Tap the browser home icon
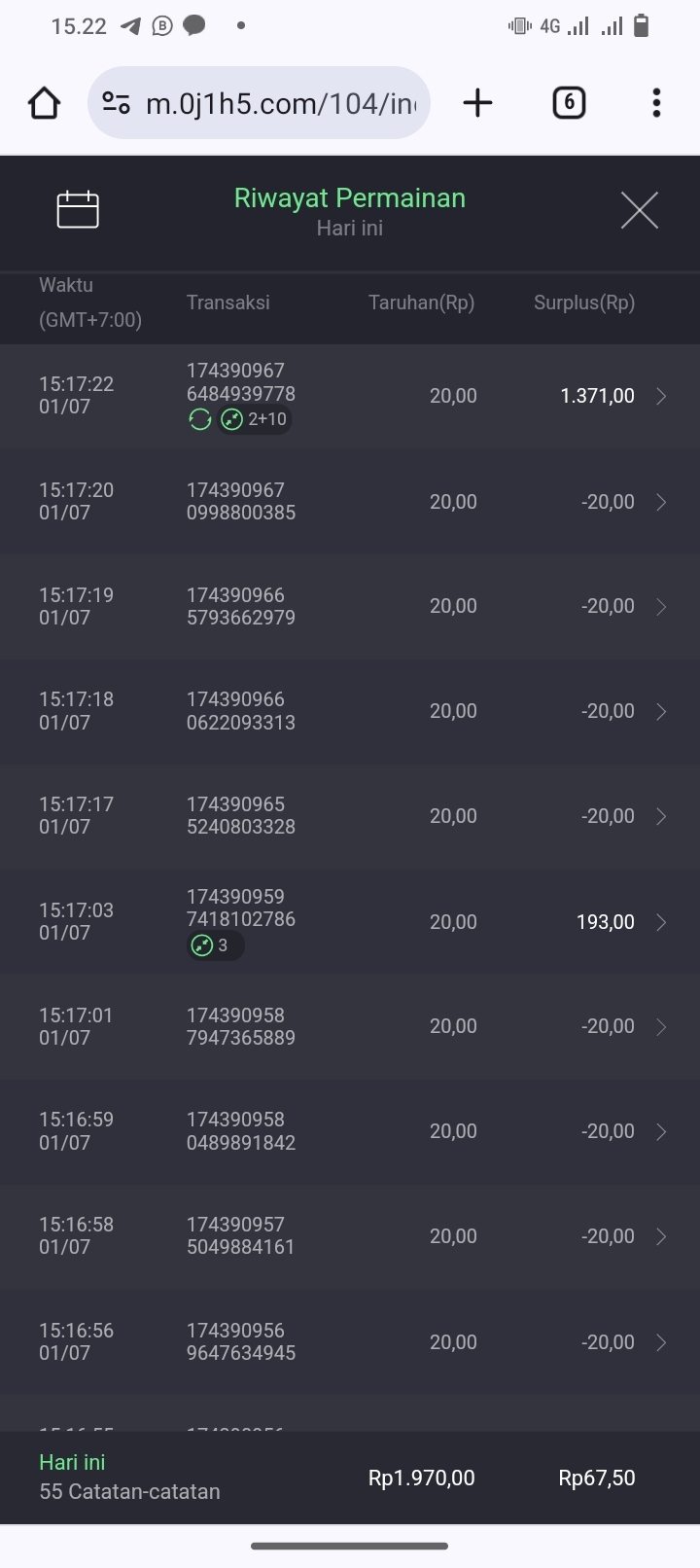 [x=45, y=103]
